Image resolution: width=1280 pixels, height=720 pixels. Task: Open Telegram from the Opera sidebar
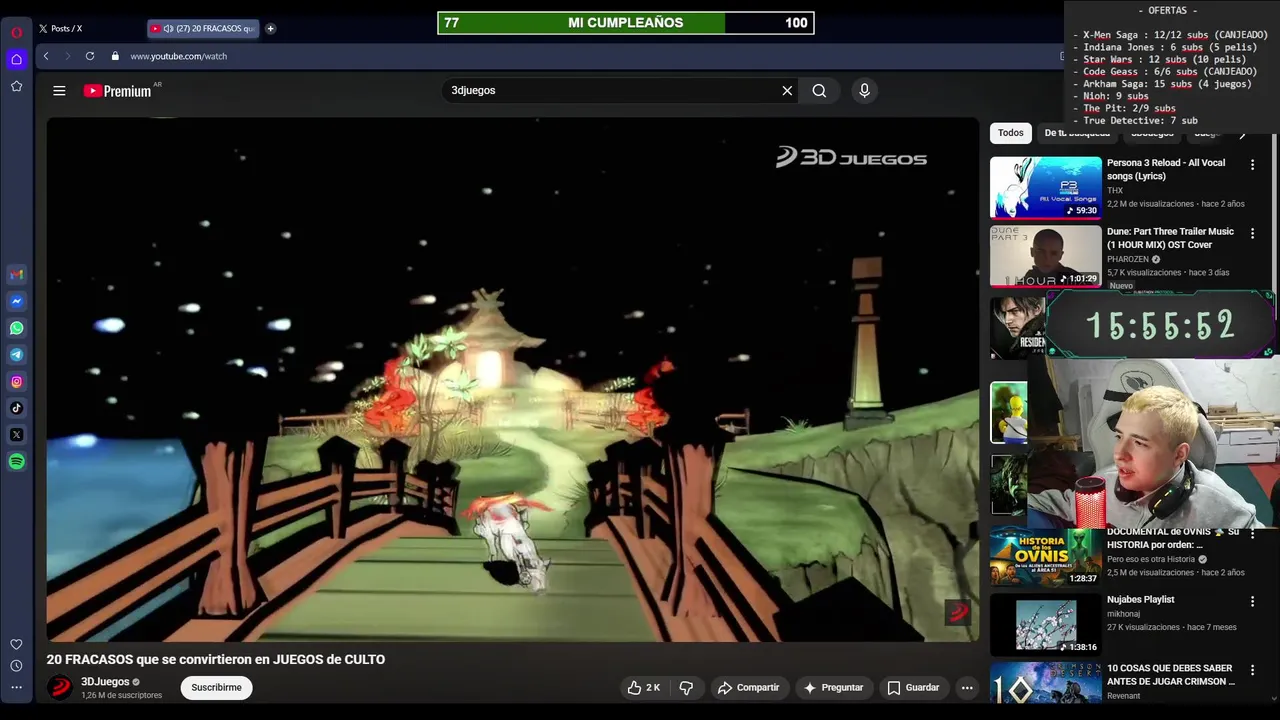pos(16,355)
